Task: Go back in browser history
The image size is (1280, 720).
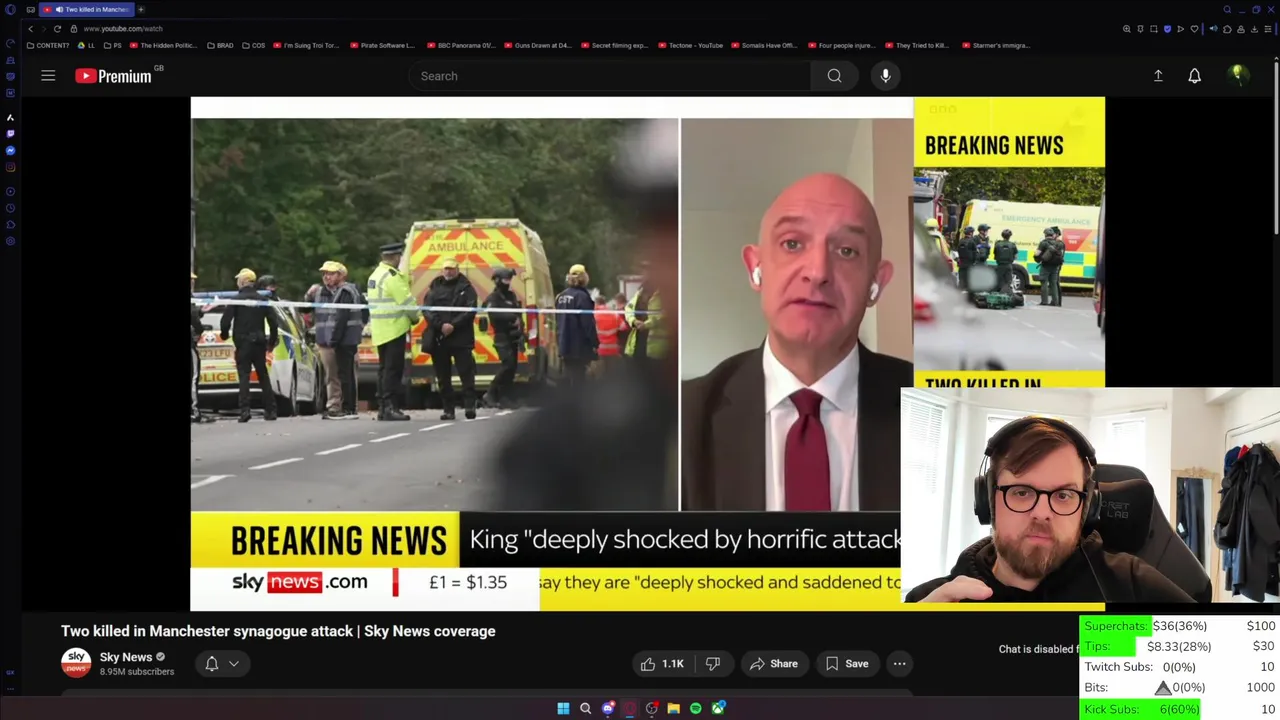Action: coord(30,29)
